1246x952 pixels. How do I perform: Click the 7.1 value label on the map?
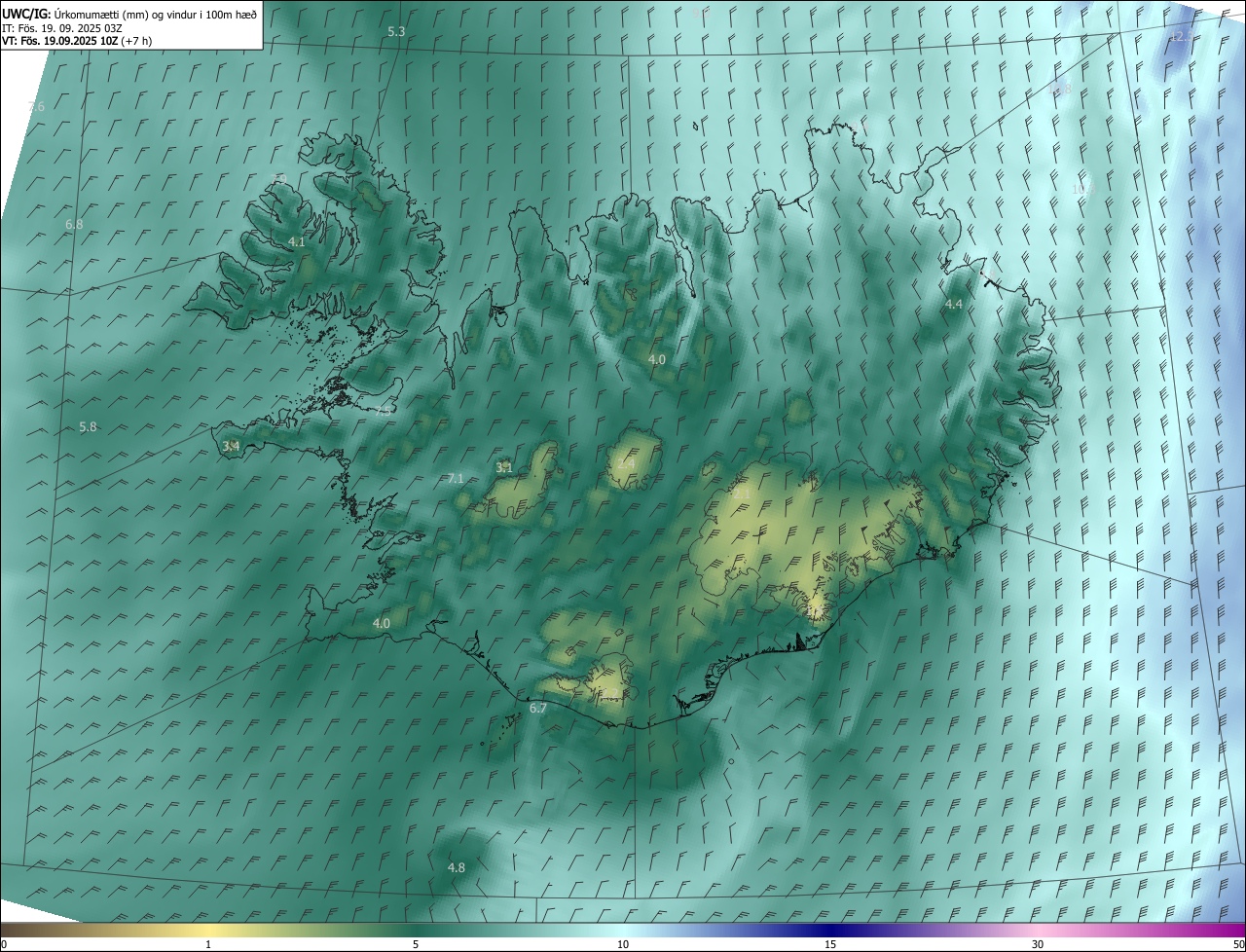click(x=456, y=478)
